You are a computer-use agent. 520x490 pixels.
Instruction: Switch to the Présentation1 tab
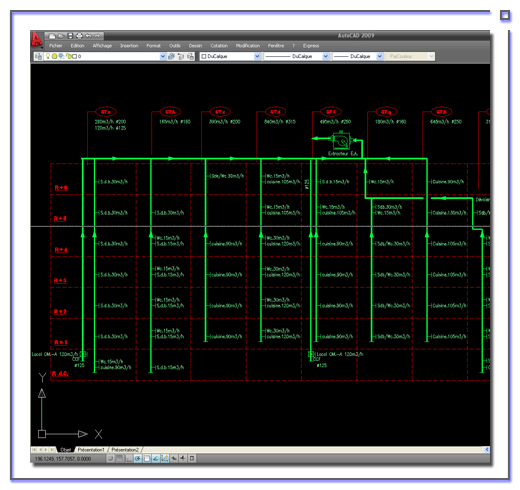[91, 450]
